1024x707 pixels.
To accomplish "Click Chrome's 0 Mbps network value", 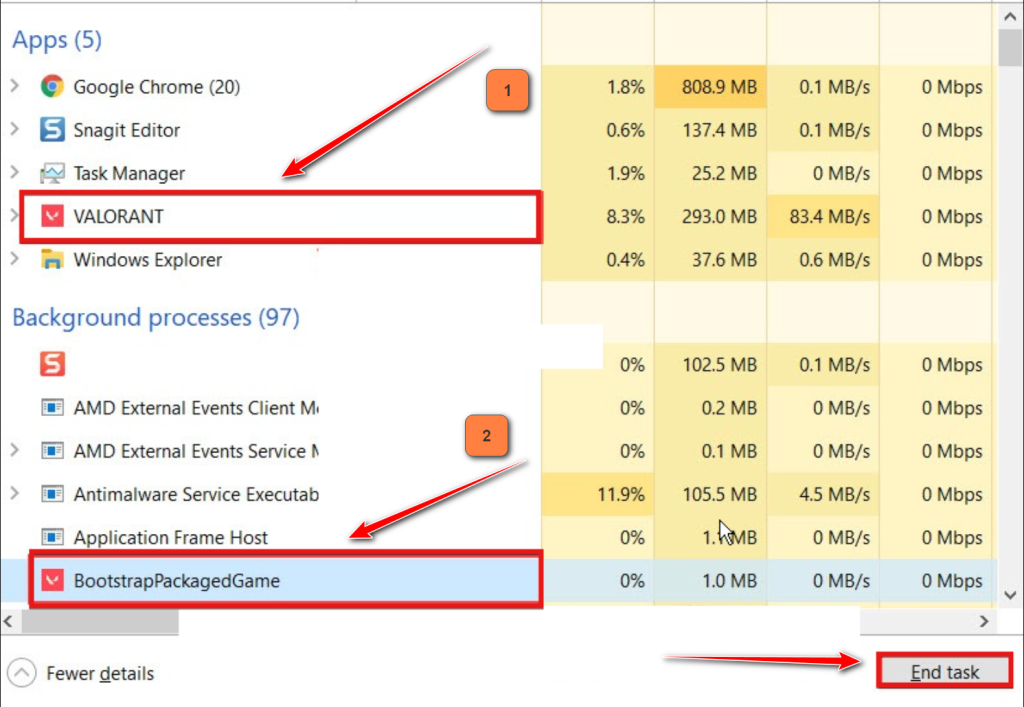I will pyautogui.click(x=952, y=87).
